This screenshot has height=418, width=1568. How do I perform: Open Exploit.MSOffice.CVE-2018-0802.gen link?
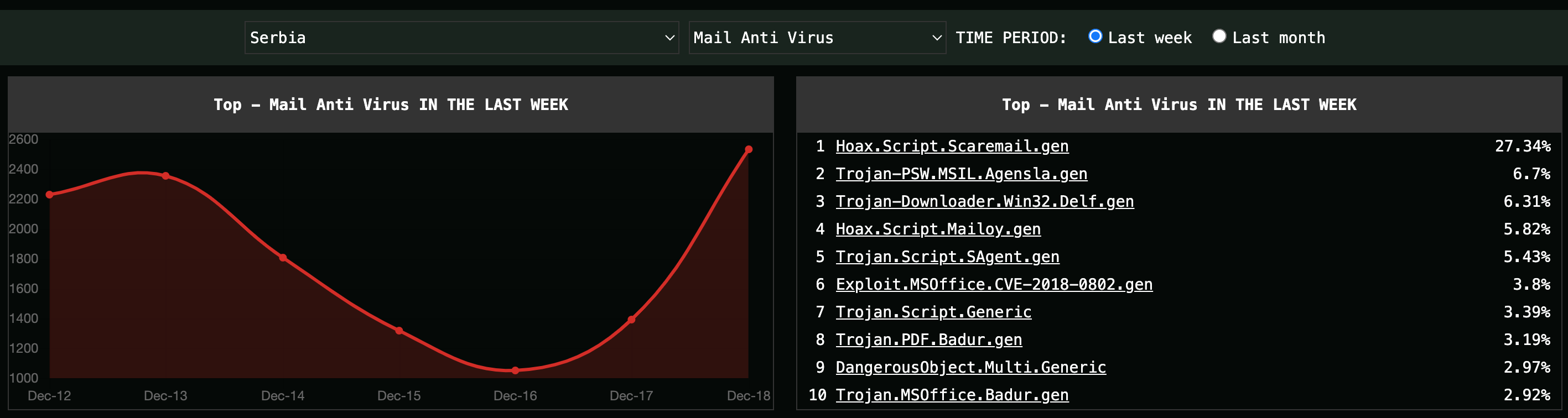pyautogui.click(x=993, y=284)
